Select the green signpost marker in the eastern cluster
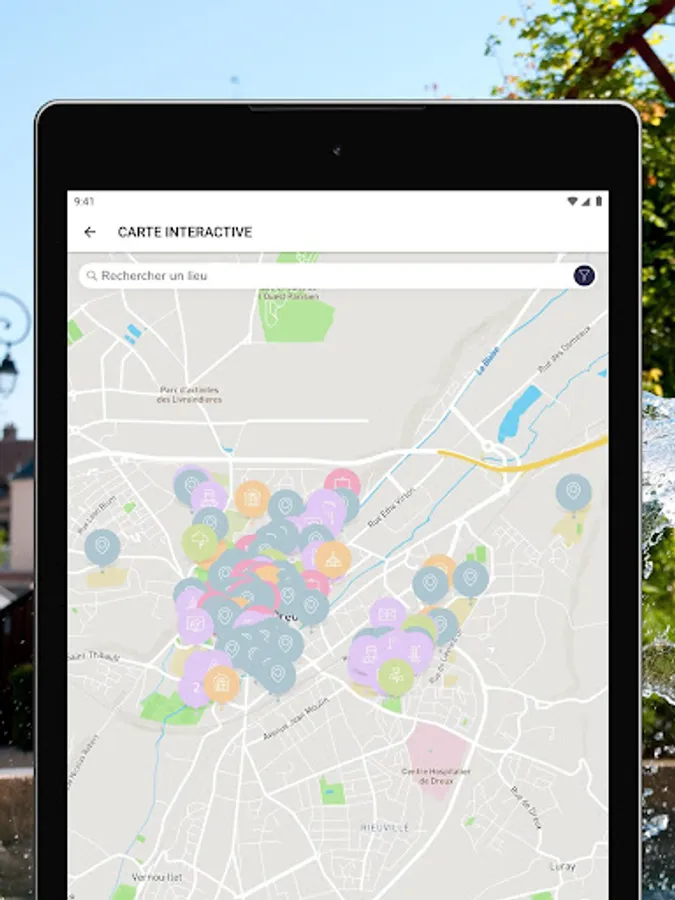Screen dimensions: 675x900 click(395, 676)
